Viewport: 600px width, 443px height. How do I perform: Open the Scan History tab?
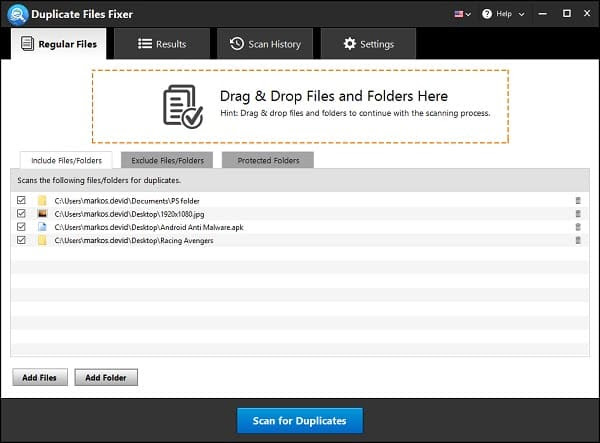click(x=265, y=44)
